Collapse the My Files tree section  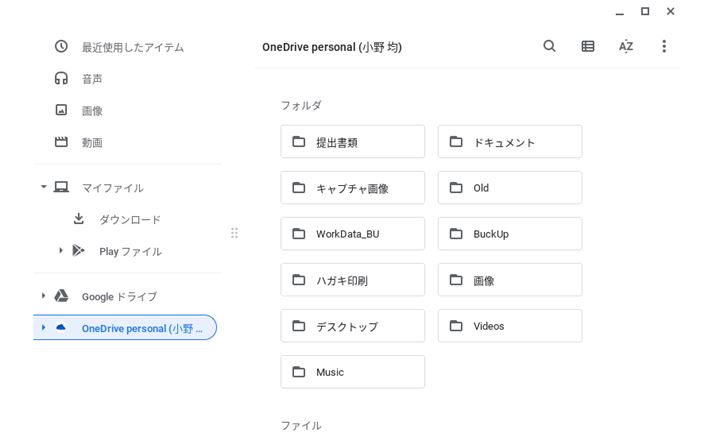pos(43,187)
